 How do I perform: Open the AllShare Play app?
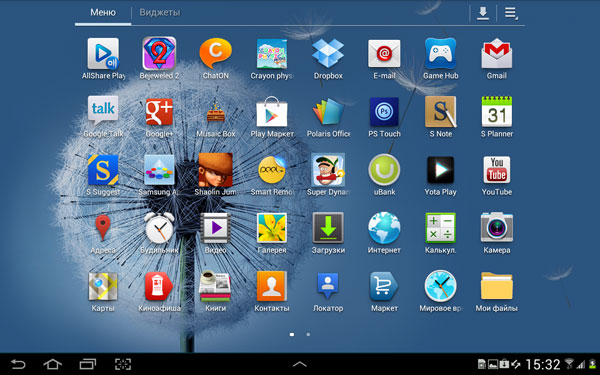coord(103,54)
